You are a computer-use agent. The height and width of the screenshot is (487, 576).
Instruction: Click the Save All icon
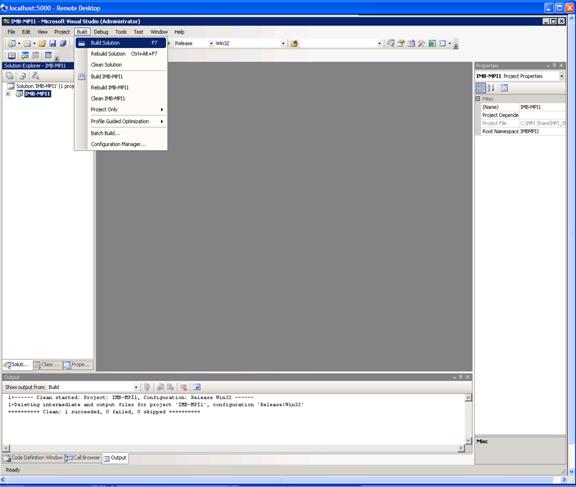click(x=63, y=44)
